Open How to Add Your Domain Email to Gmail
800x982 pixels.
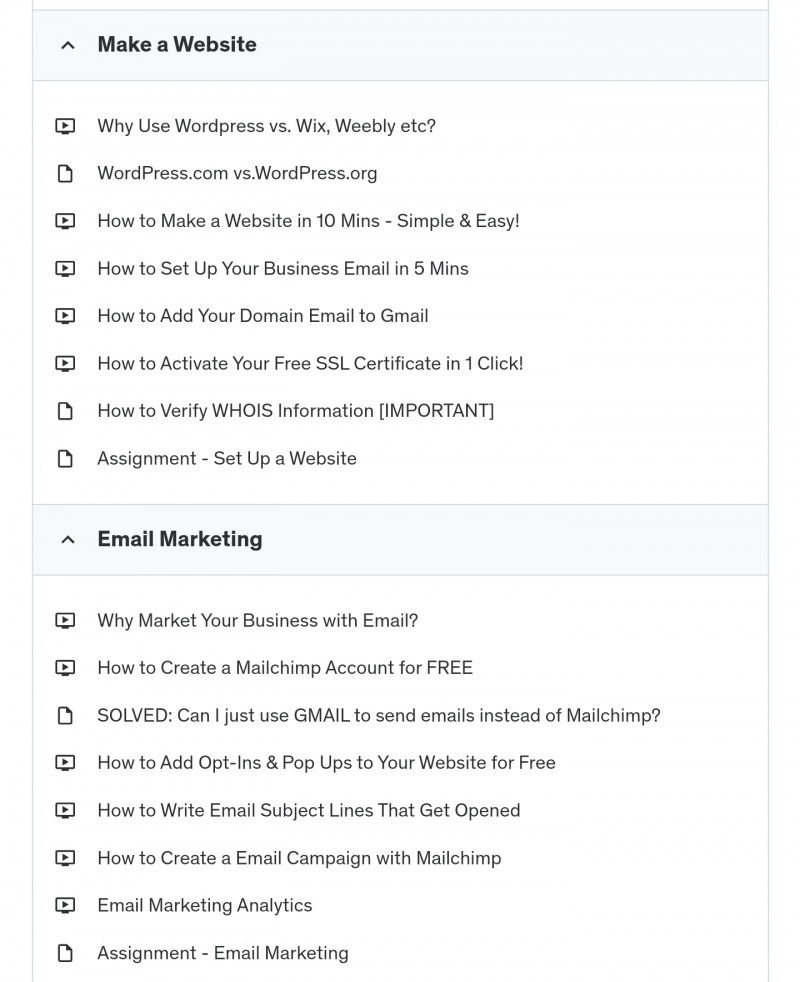click(262, 316)
